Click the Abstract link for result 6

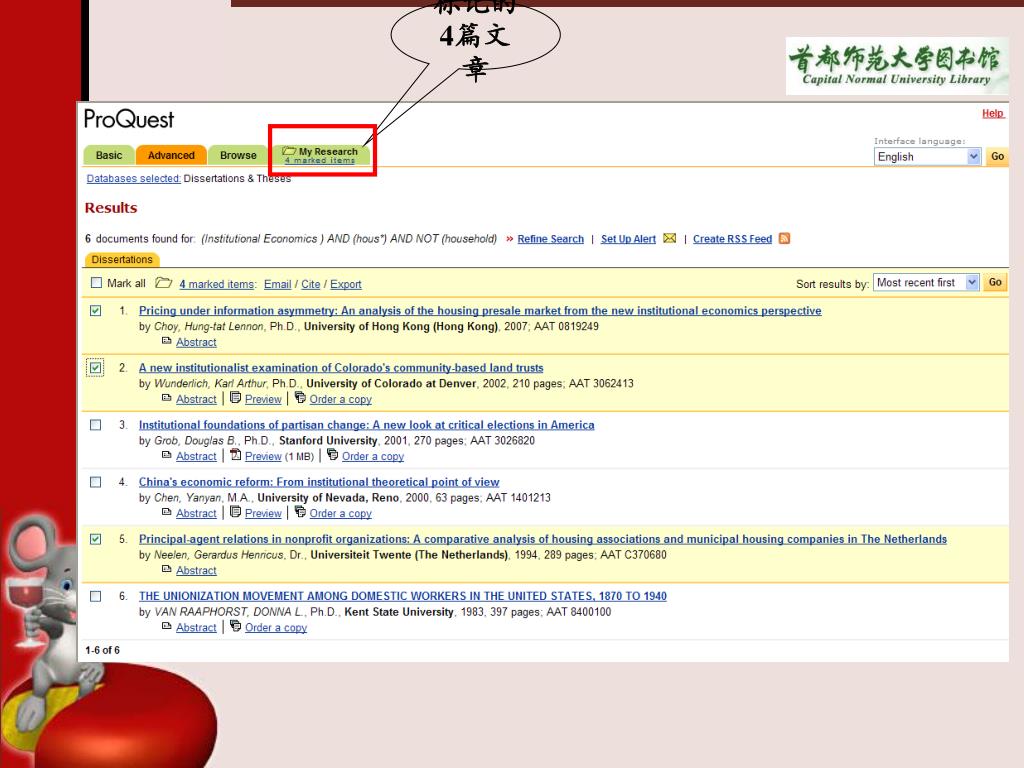pyautogui.click(x=196, y=628)
